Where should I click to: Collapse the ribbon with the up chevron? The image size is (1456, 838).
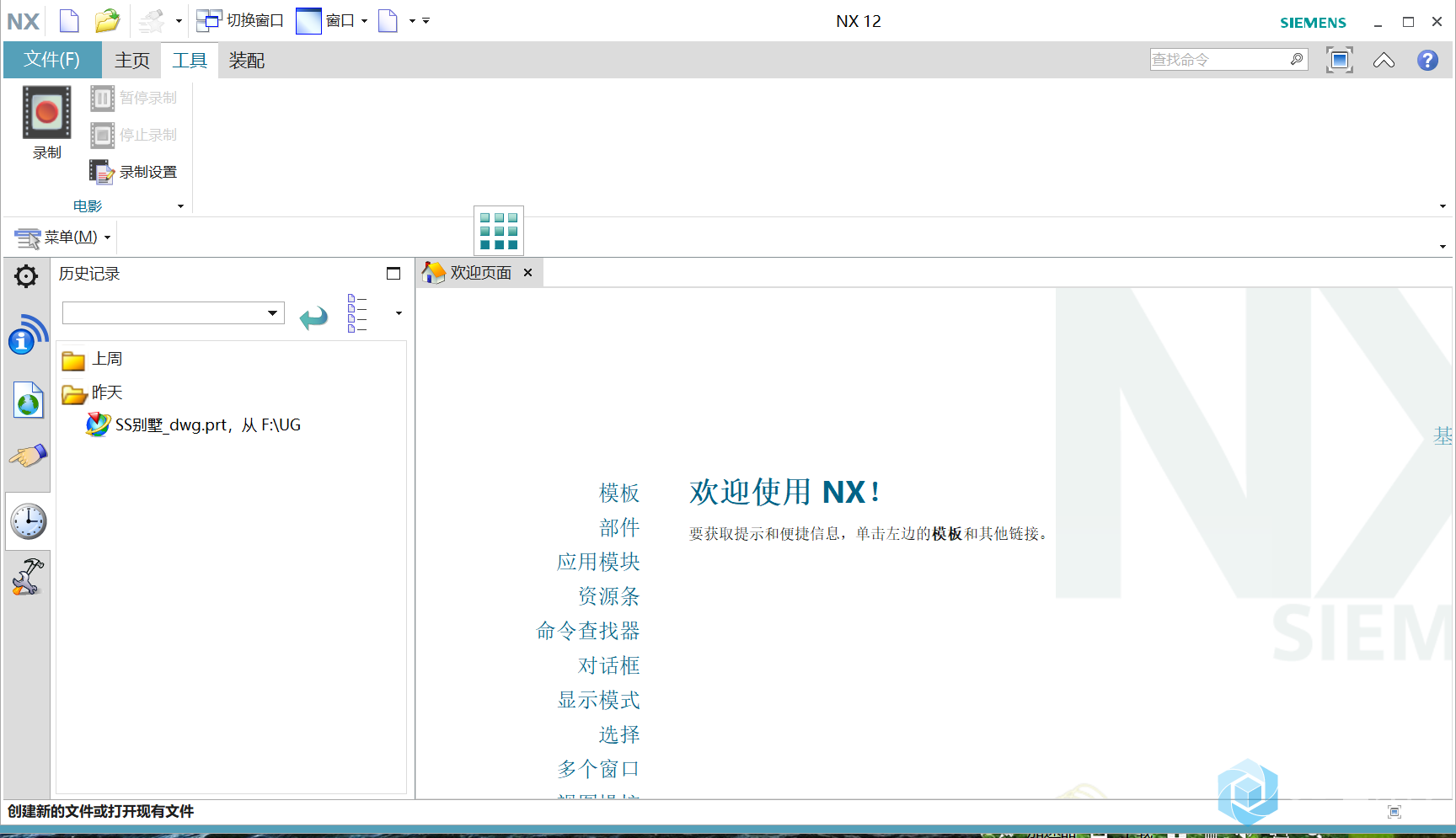coord(1384,60)
